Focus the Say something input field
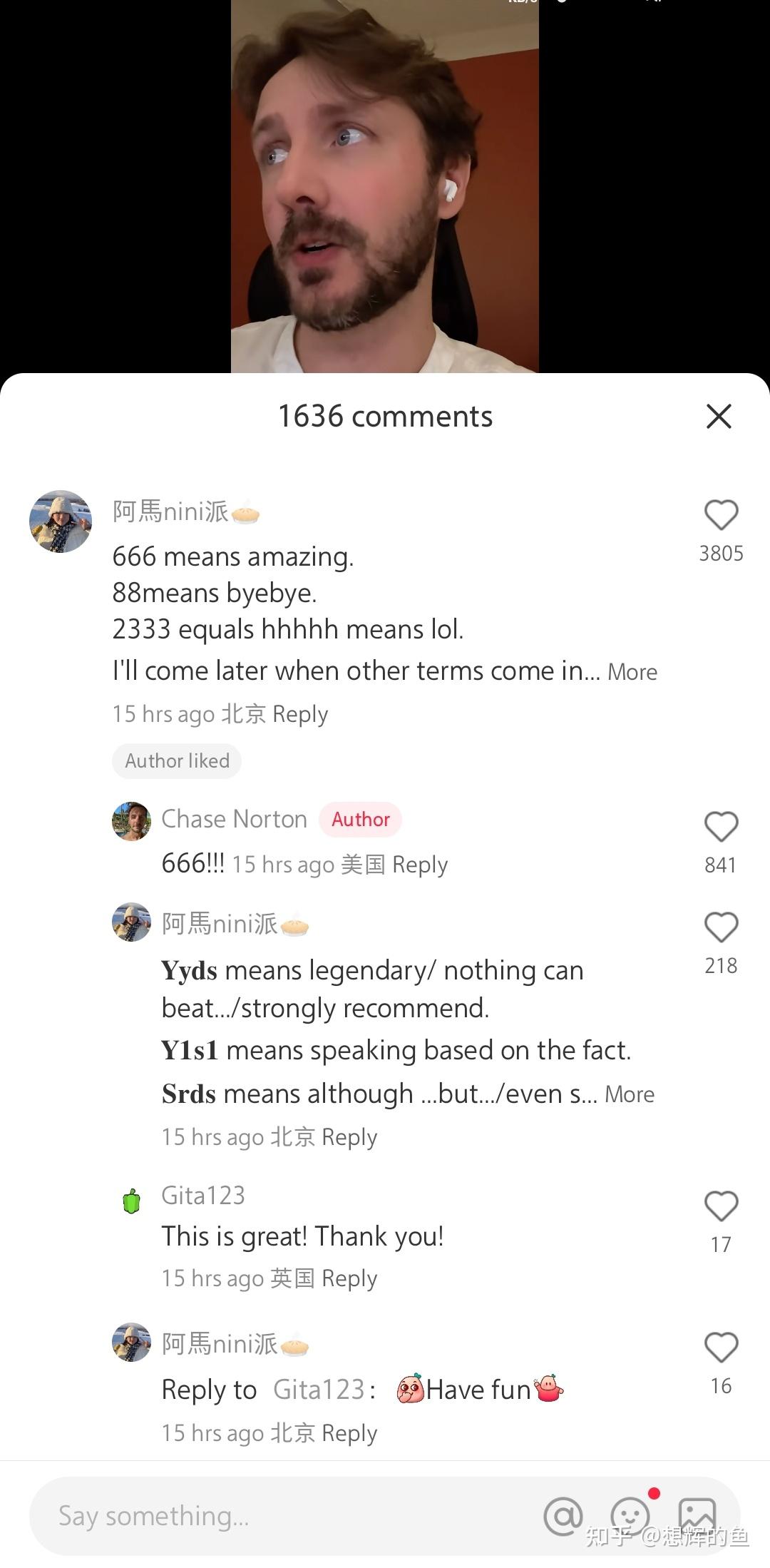This screenshot has height=1568, width=770. coord(285,1516)
